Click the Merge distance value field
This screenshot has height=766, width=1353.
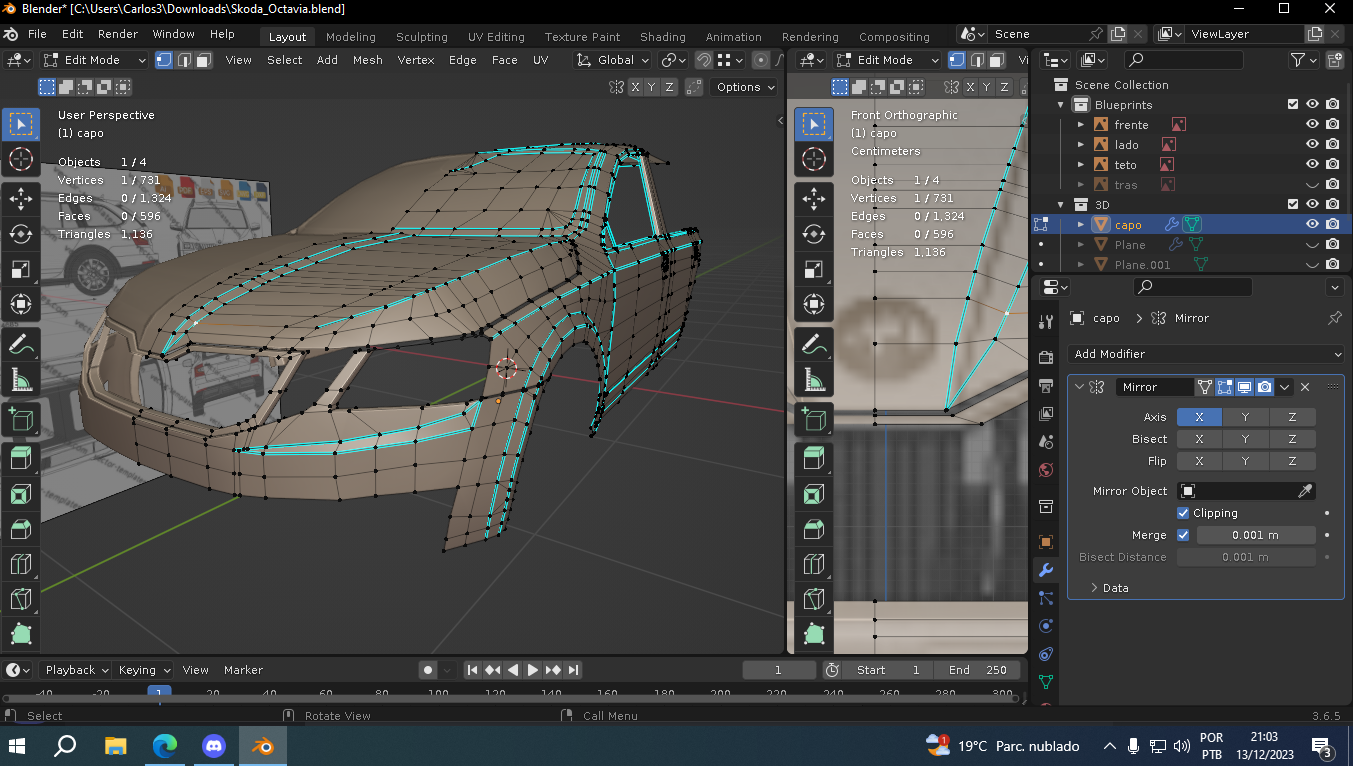tap(1255, 535)
